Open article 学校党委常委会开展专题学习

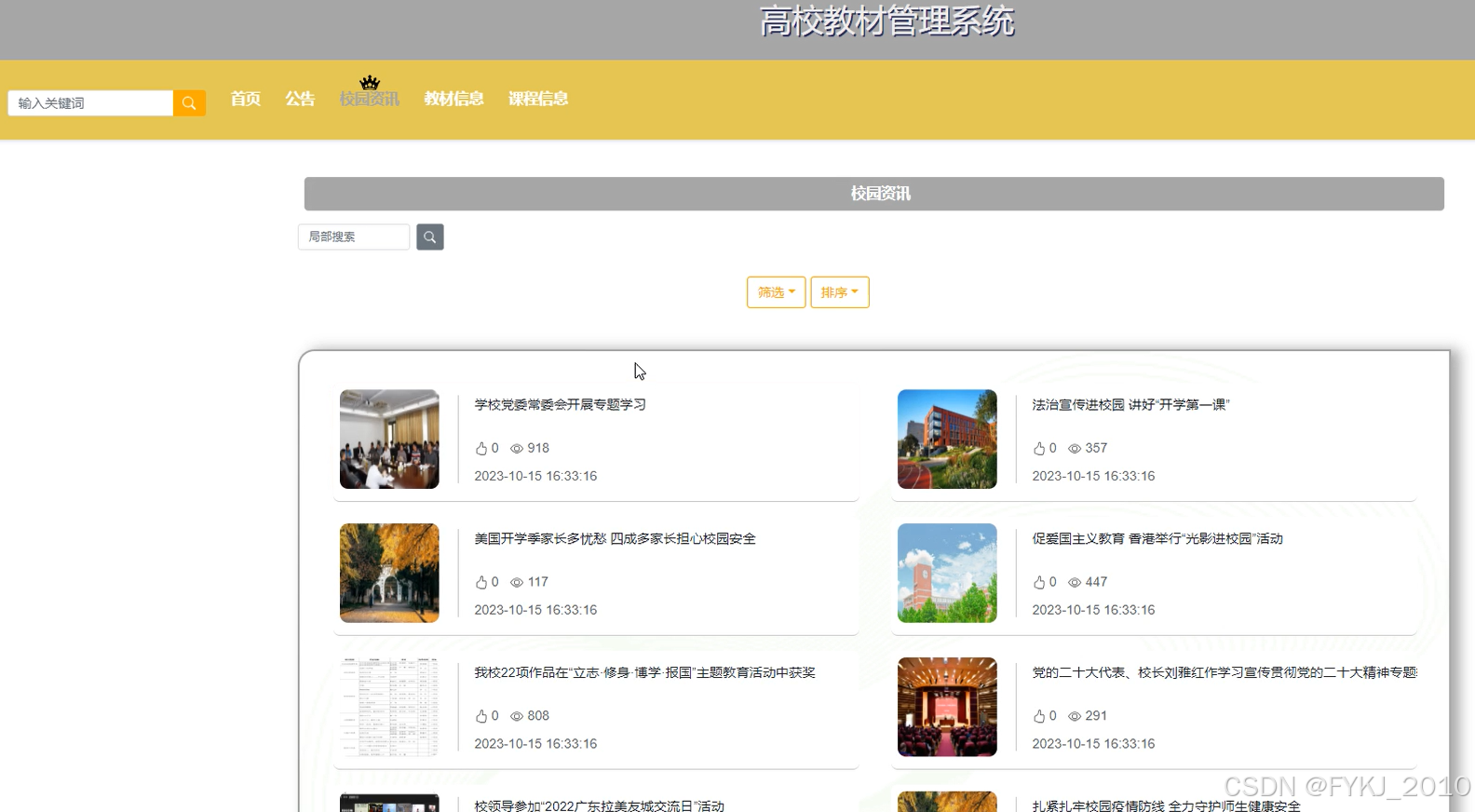click(x=560, y=405)
